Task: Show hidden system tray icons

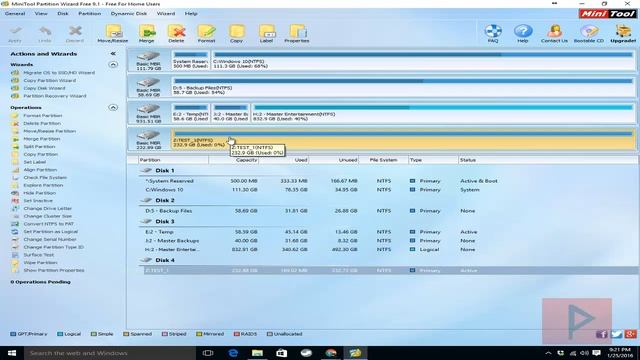Action: 548,353
